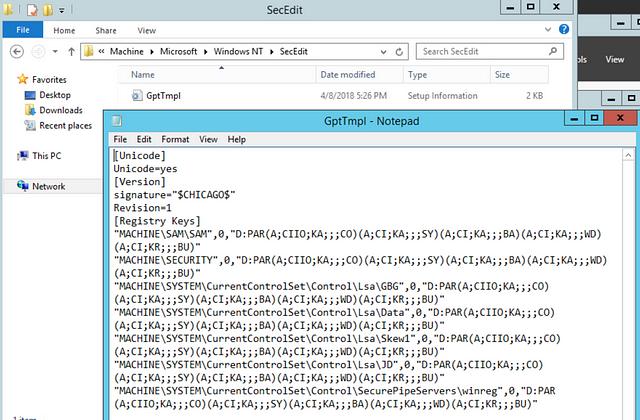Switch to the Share ribbon tab
This screenshot has width=640, height=420.
coord(106,30)
